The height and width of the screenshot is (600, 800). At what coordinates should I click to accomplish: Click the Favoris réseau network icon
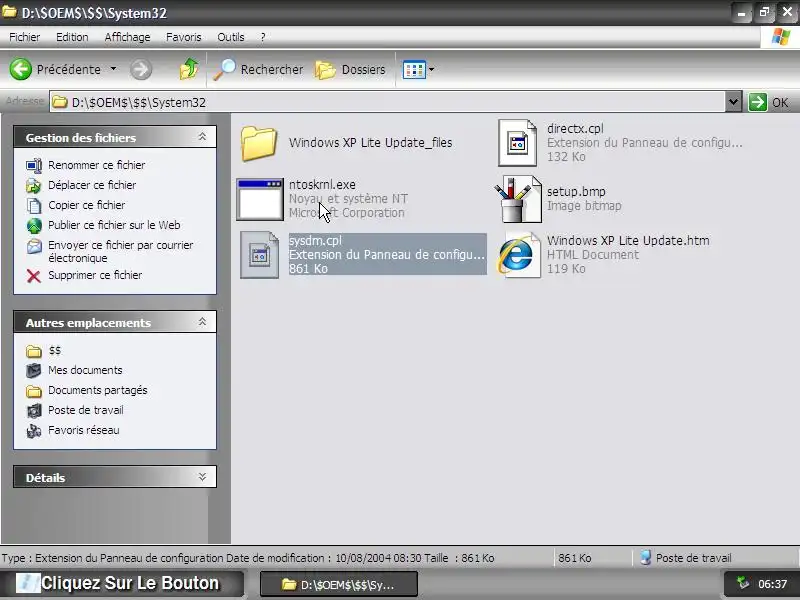coord(34,431)
